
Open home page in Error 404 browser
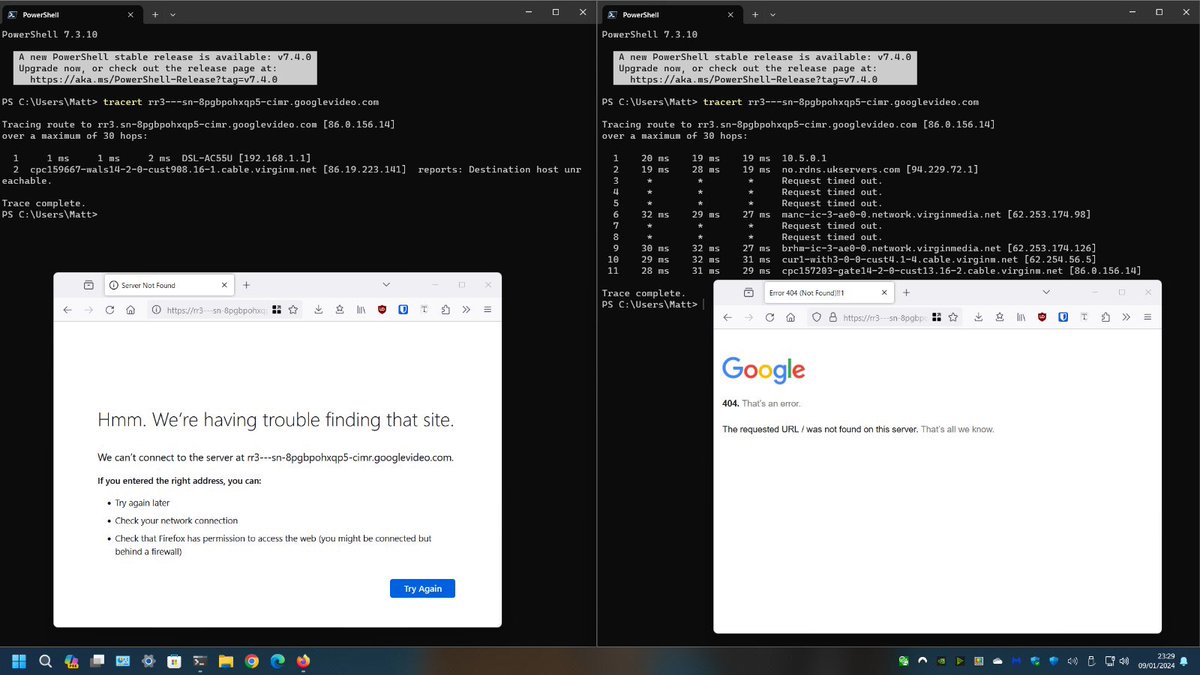pos(790,317)
